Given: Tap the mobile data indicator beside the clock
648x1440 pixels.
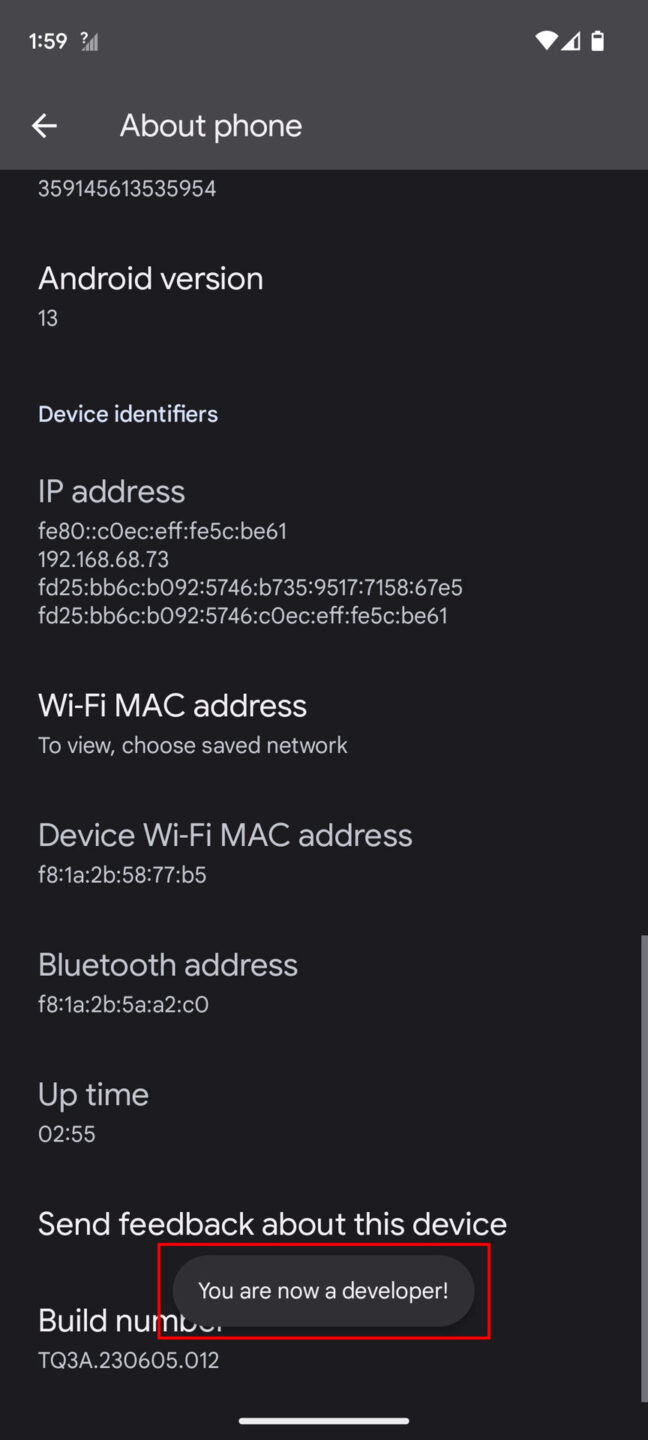Looking at the screenshot, I should [x=88, y=41].
